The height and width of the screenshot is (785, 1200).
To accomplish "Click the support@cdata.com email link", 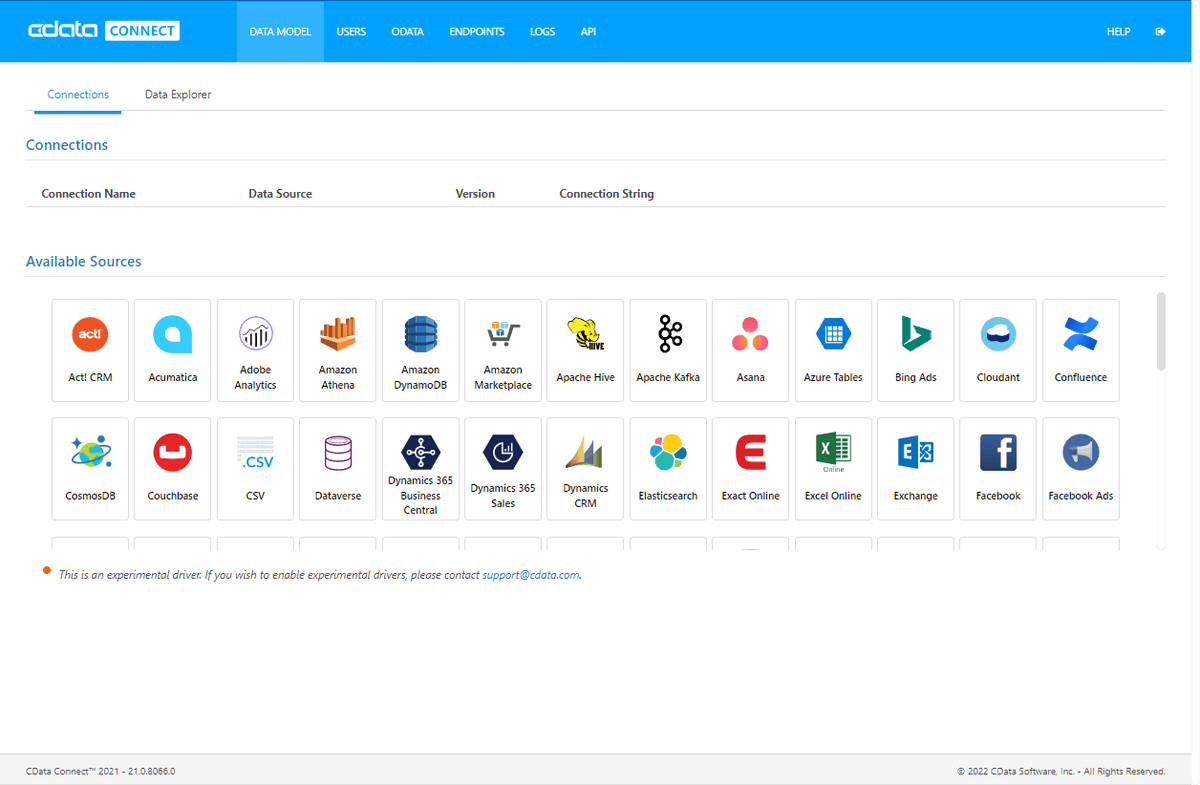I will pyautogui.click(x=530, y=576).
